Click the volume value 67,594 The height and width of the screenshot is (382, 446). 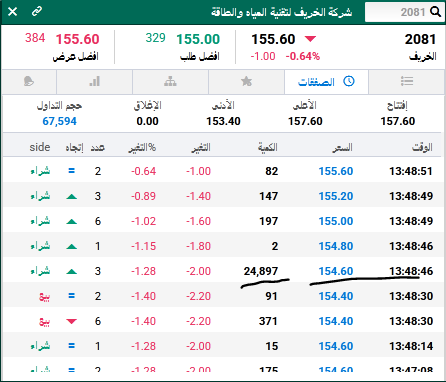59,121
